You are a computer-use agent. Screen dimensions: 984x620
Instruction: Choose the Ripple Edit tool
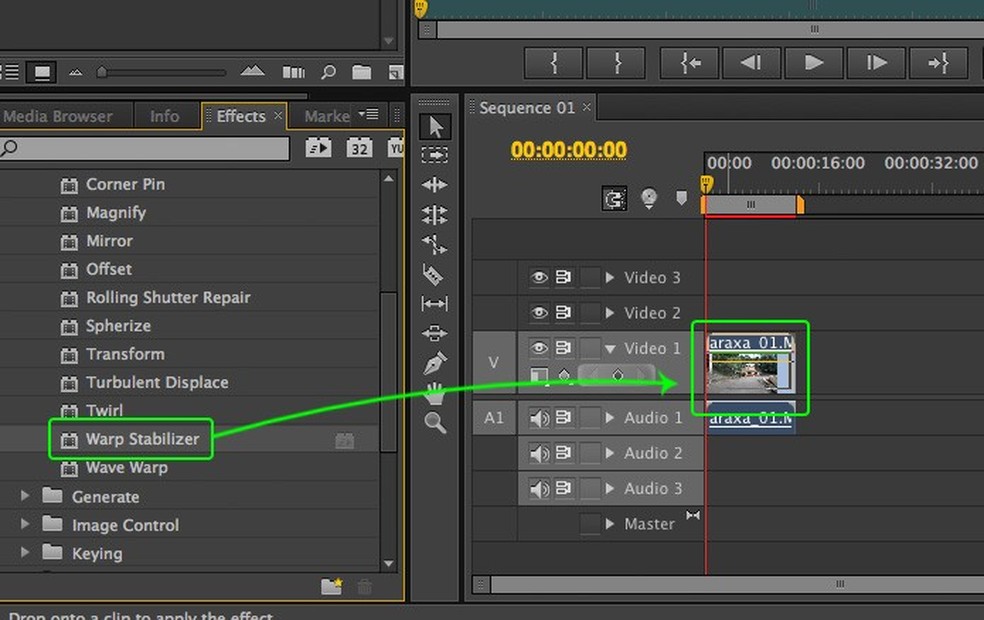pos(435,185)
